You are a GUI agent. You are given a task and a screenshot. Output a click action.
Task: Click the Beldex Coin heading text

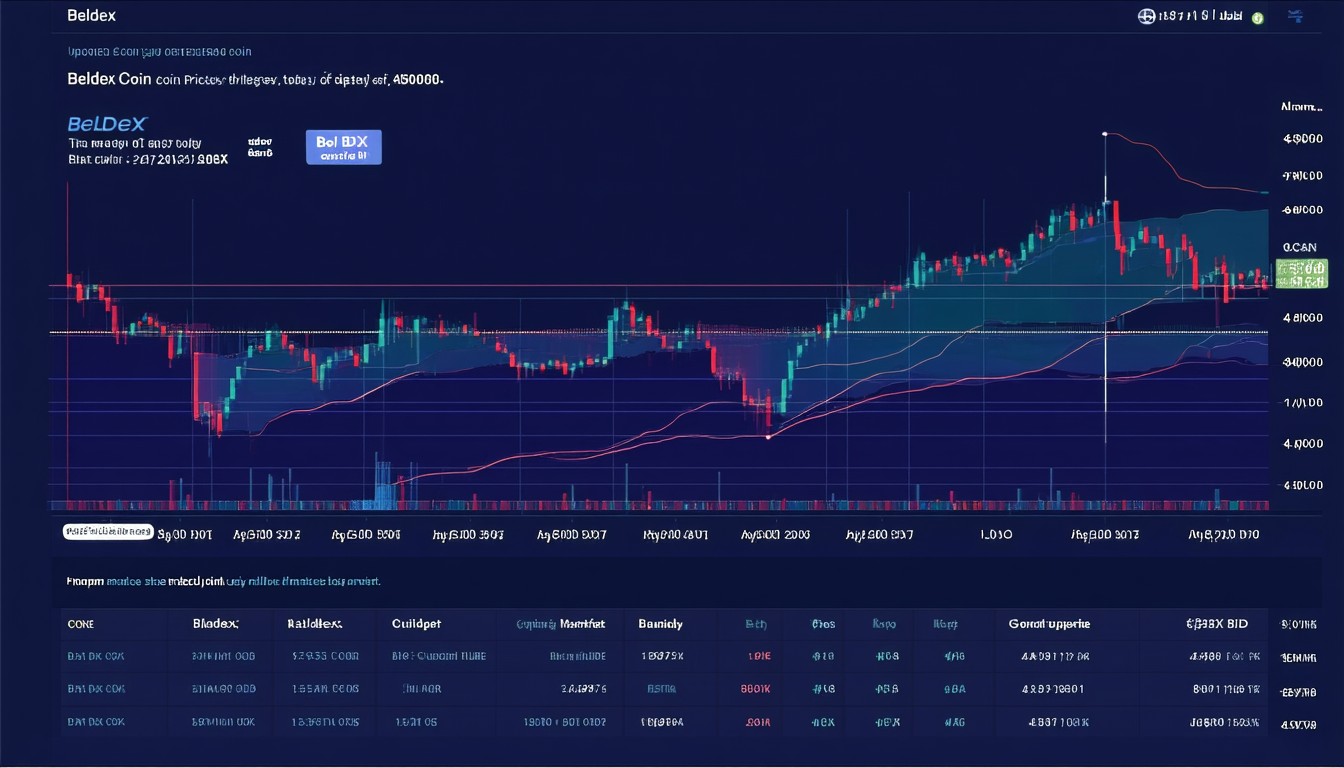tap(109, 78)
